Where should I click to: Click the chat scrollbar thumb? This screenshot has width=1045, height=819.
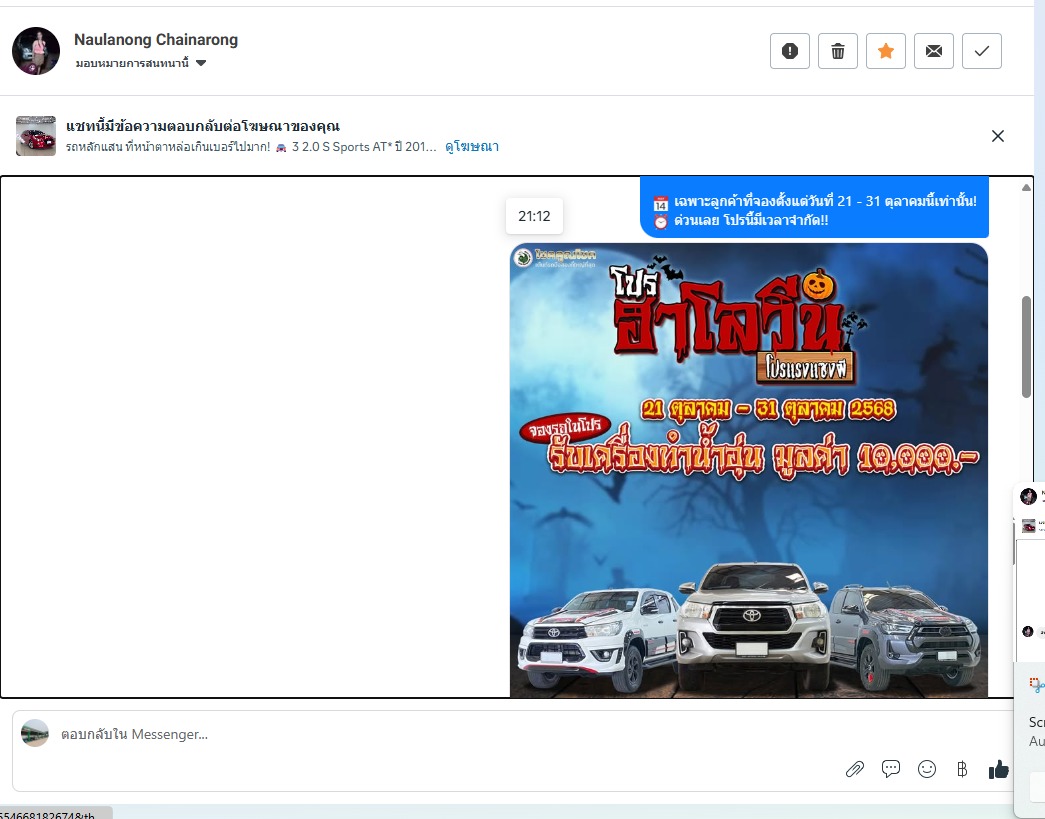point(1026,346)
